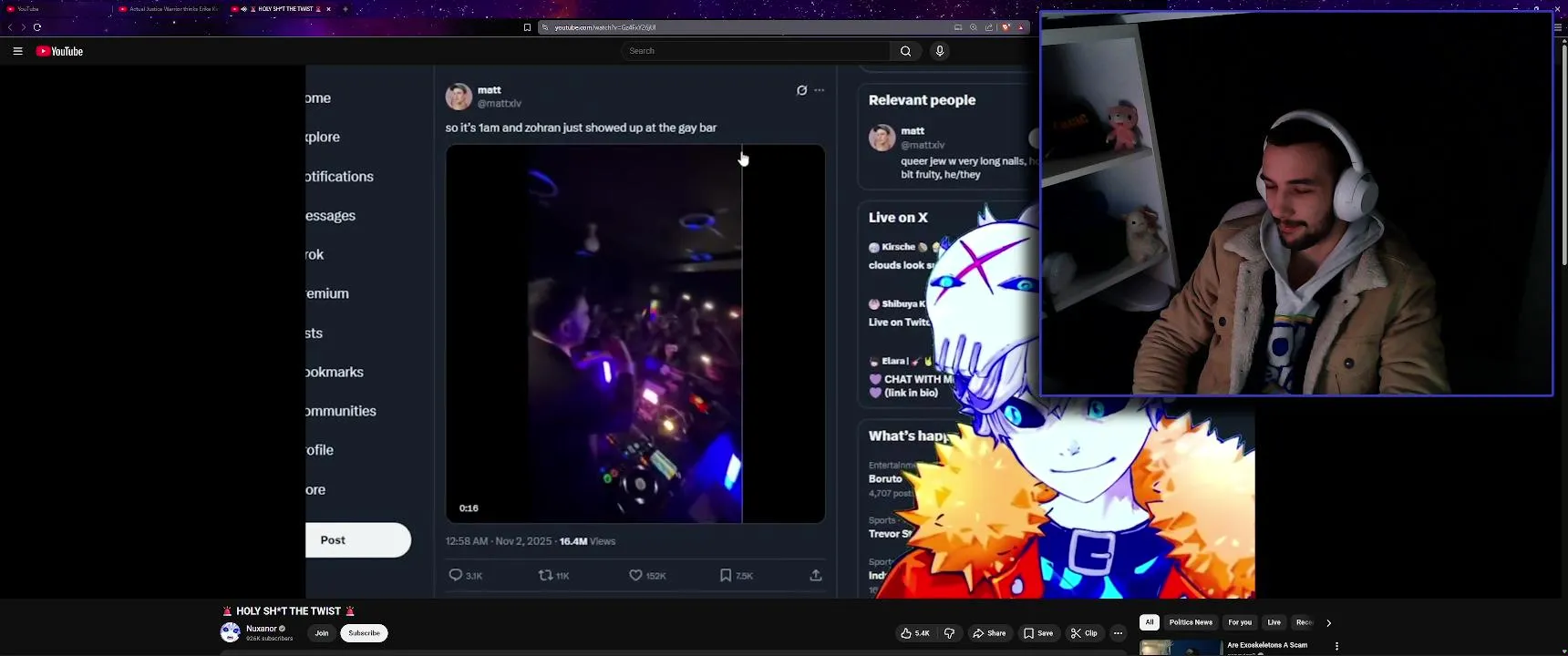The height and width of the screenshot is (656, 1568).
Task: Click the Clip button
Action: coord(1084,633)
